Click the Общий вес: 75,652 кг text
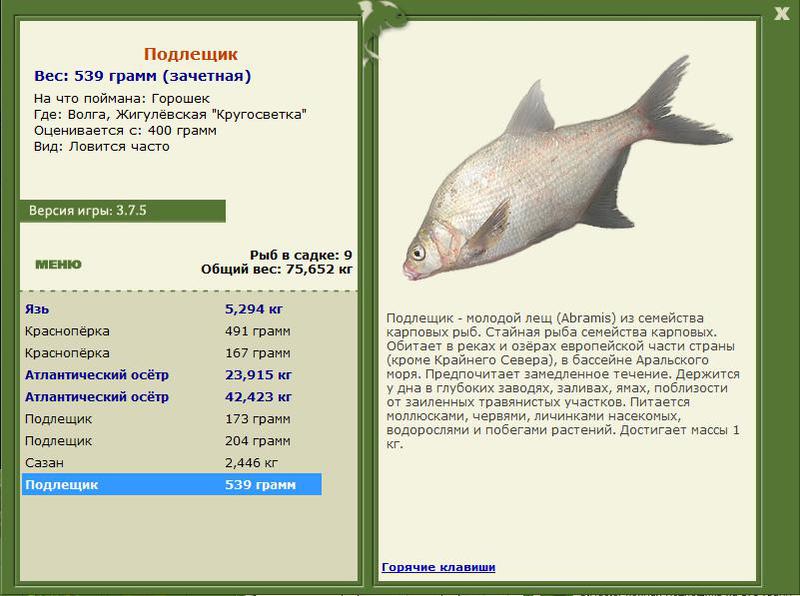 (277, 269)
